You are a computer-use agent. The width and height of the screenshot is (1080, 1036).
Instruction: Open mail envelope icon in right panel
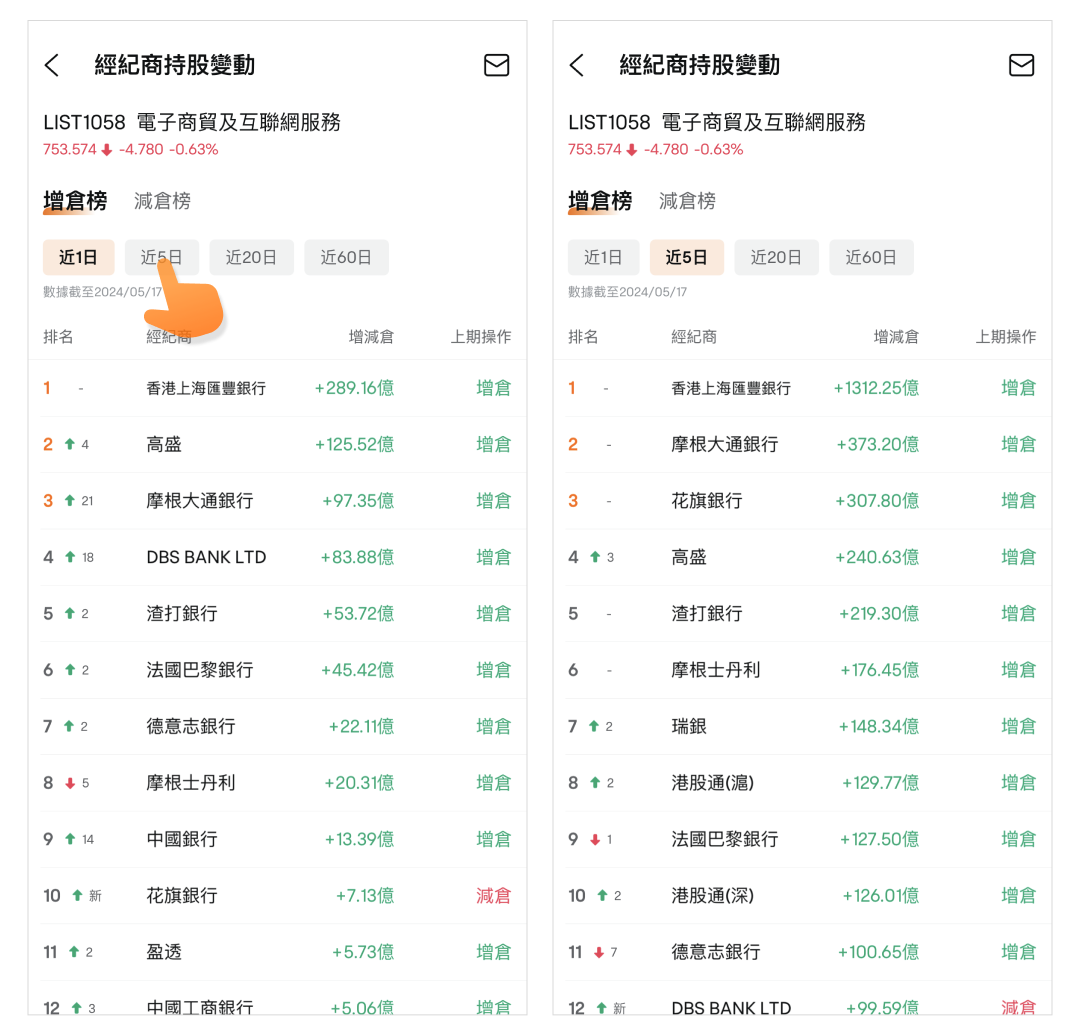coord(1021,66)
